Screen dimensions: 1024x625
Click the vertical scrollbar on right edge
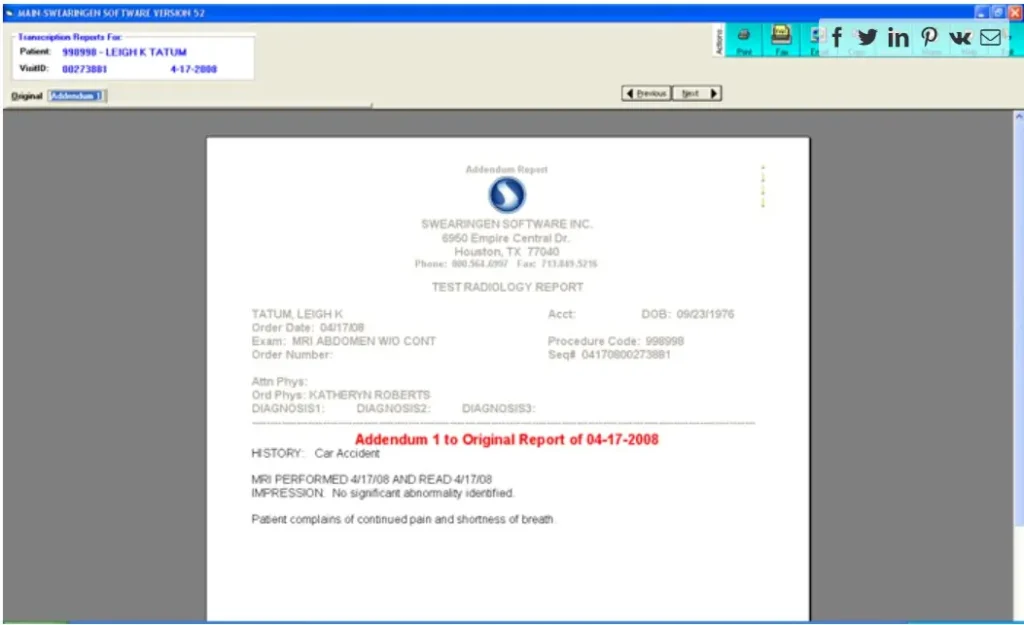pyautogui.click(x=1018, y=360)
